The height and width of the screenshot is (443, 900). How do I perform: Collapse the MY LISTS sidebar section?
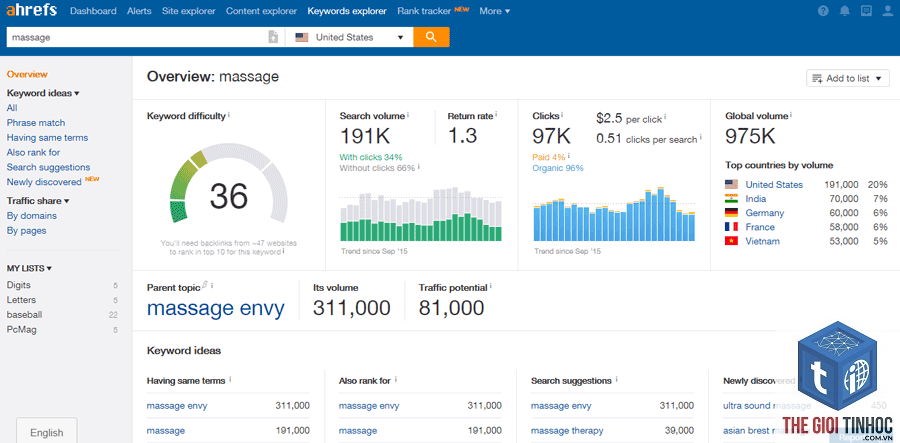(29, 268)
